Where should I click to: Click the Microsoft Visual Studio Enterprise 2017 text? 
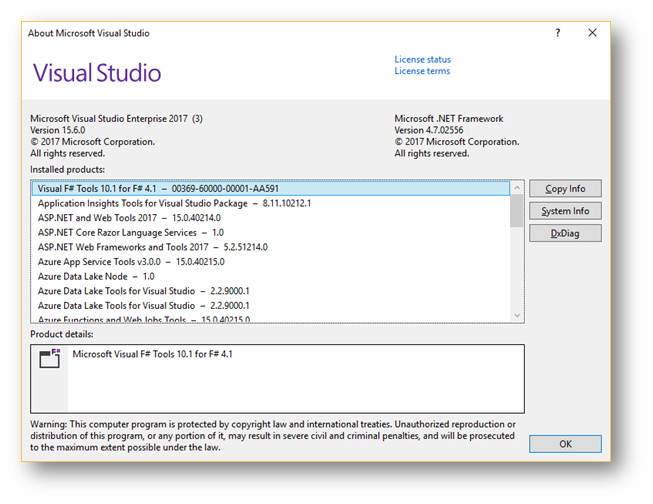tap(116, 119)
